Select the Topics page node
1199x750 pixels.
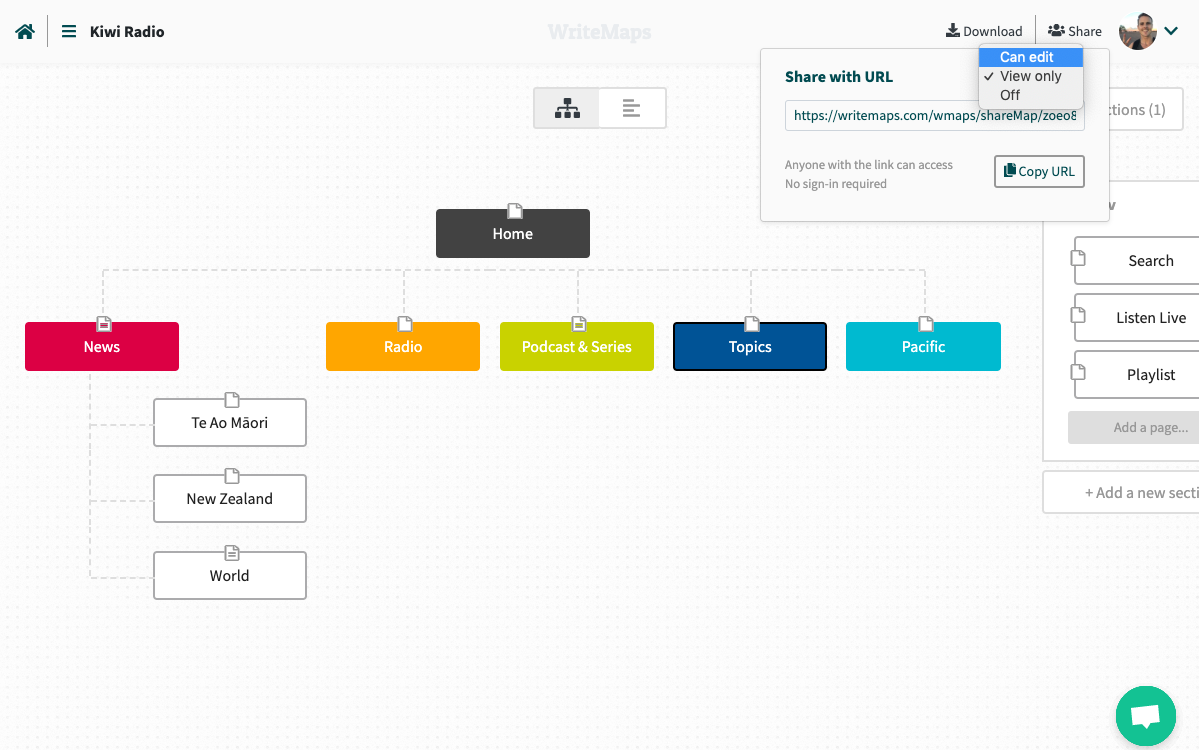(749, 346)
